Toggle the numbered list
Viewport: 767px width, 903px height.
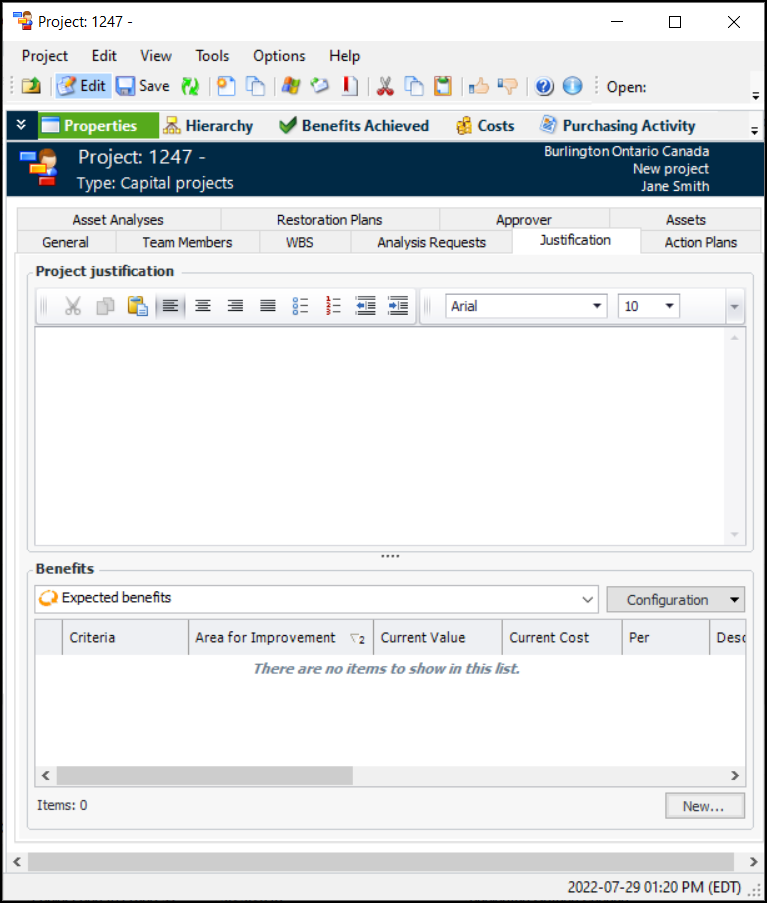(x=333, y=306)
